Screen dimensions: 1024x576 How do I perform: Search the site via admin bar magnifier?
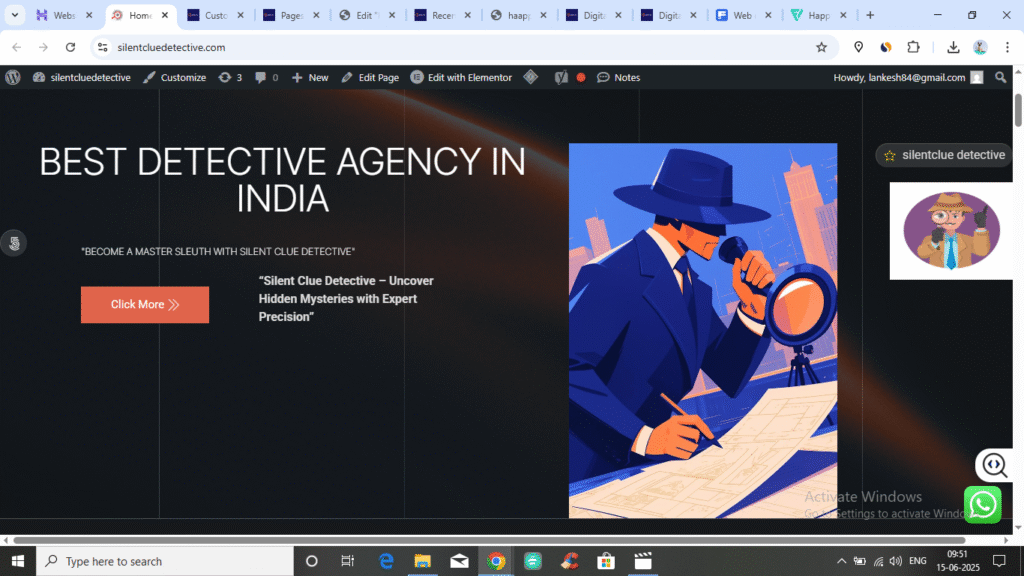tap(1000, 77)
